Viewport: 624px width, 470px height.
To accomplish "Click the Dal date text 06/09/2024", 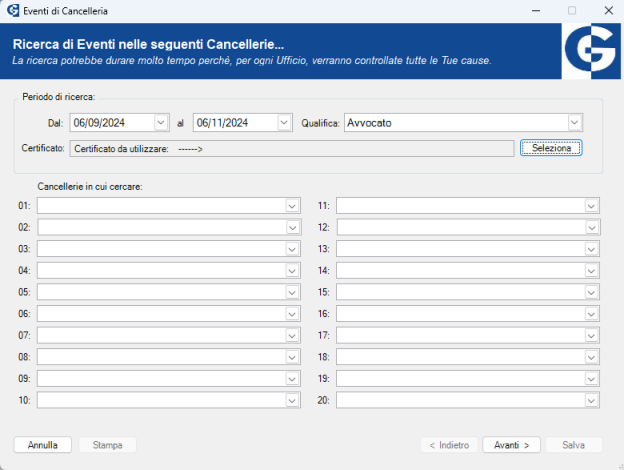I will [x=99, y=123].
